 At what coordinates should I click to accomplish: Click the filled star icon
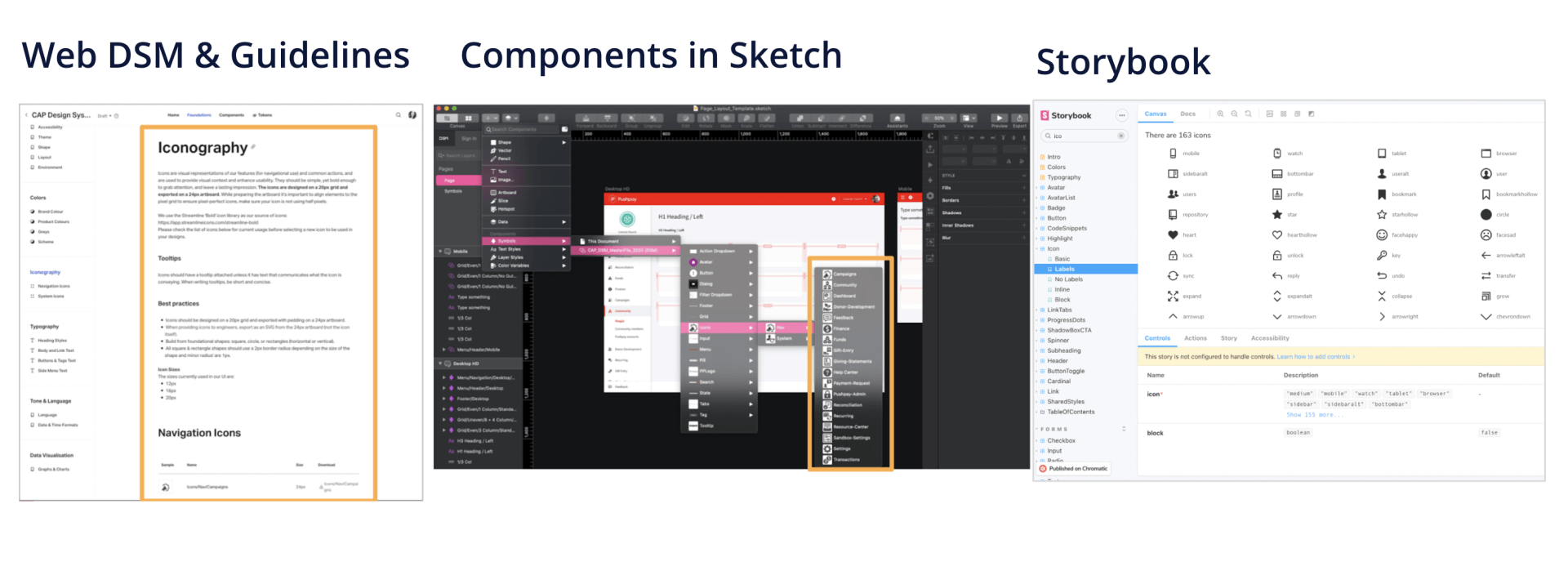[x=1277, y=215]
